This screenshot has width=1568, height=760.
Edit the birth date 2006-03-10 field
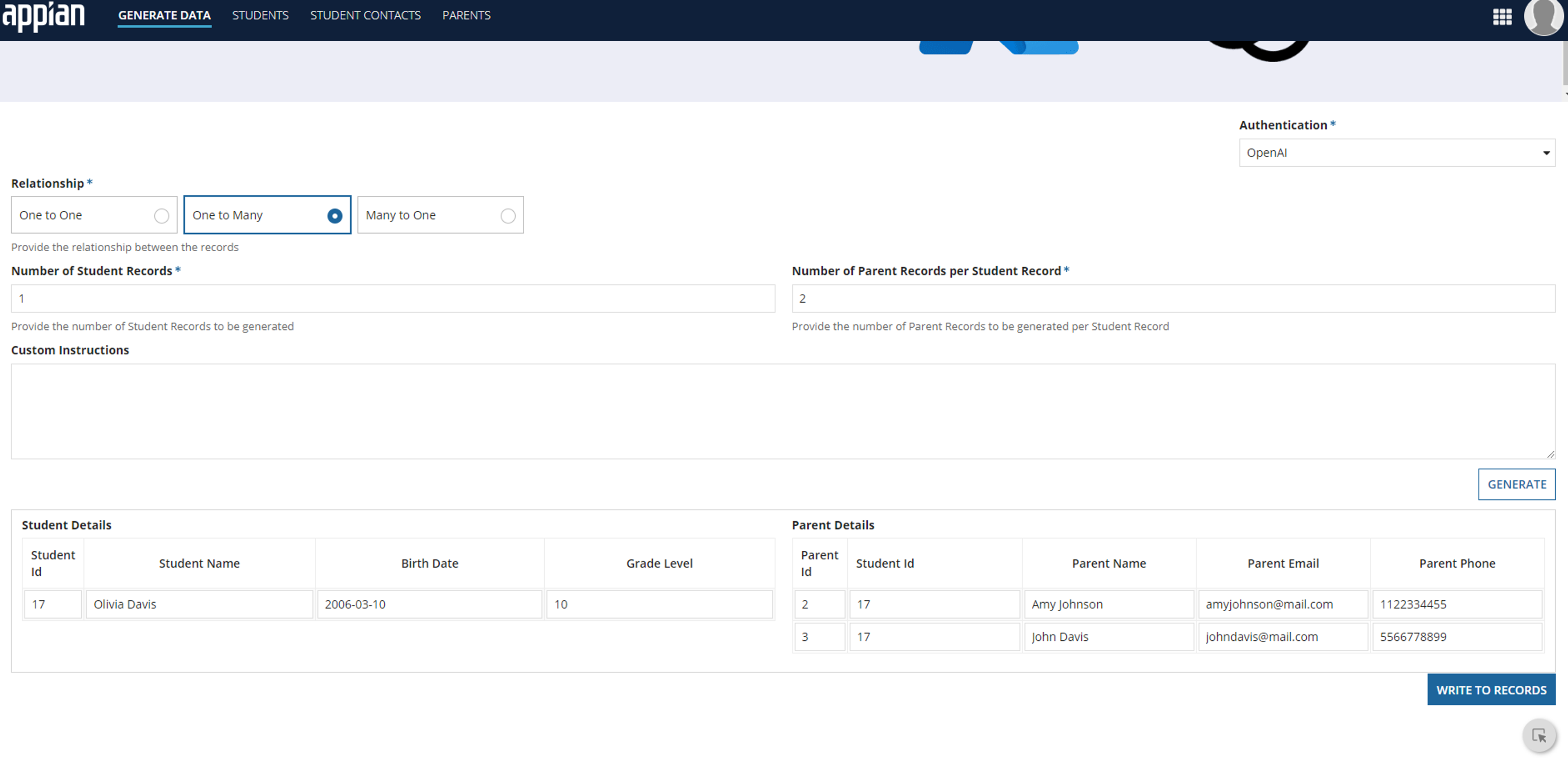pos(429,604)
